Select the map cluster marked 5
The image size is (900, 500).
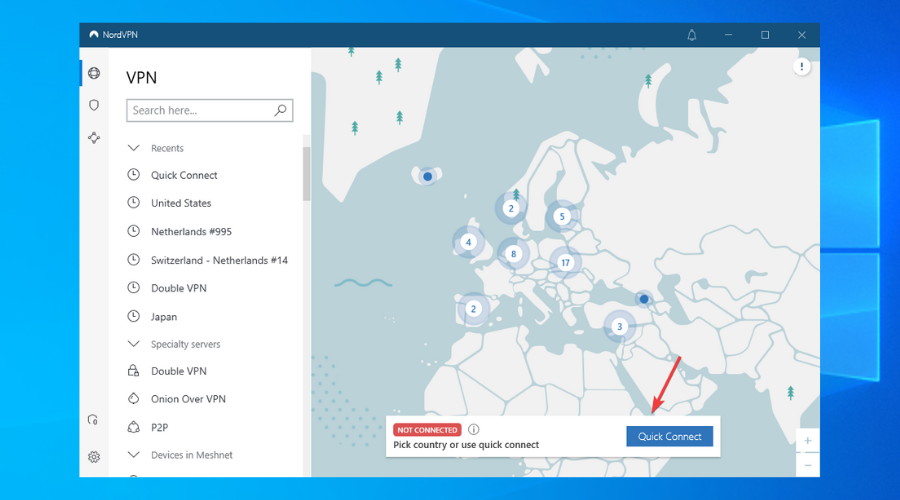pyautogui.click(x=562, y=216)
